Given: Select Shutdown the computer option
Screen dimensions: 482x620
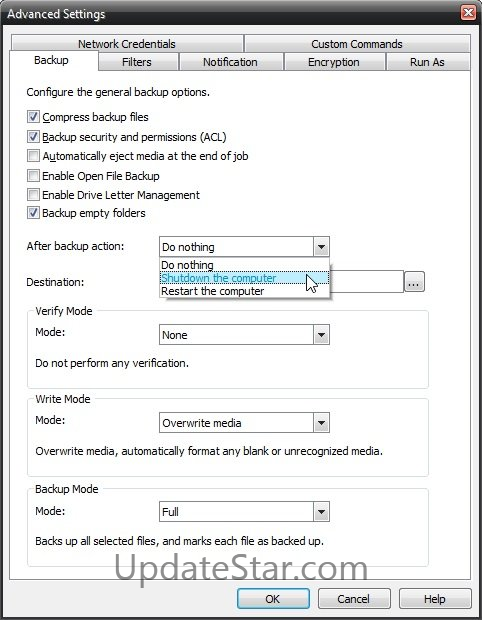Looking at the screenshot, I should coord(244,278).
